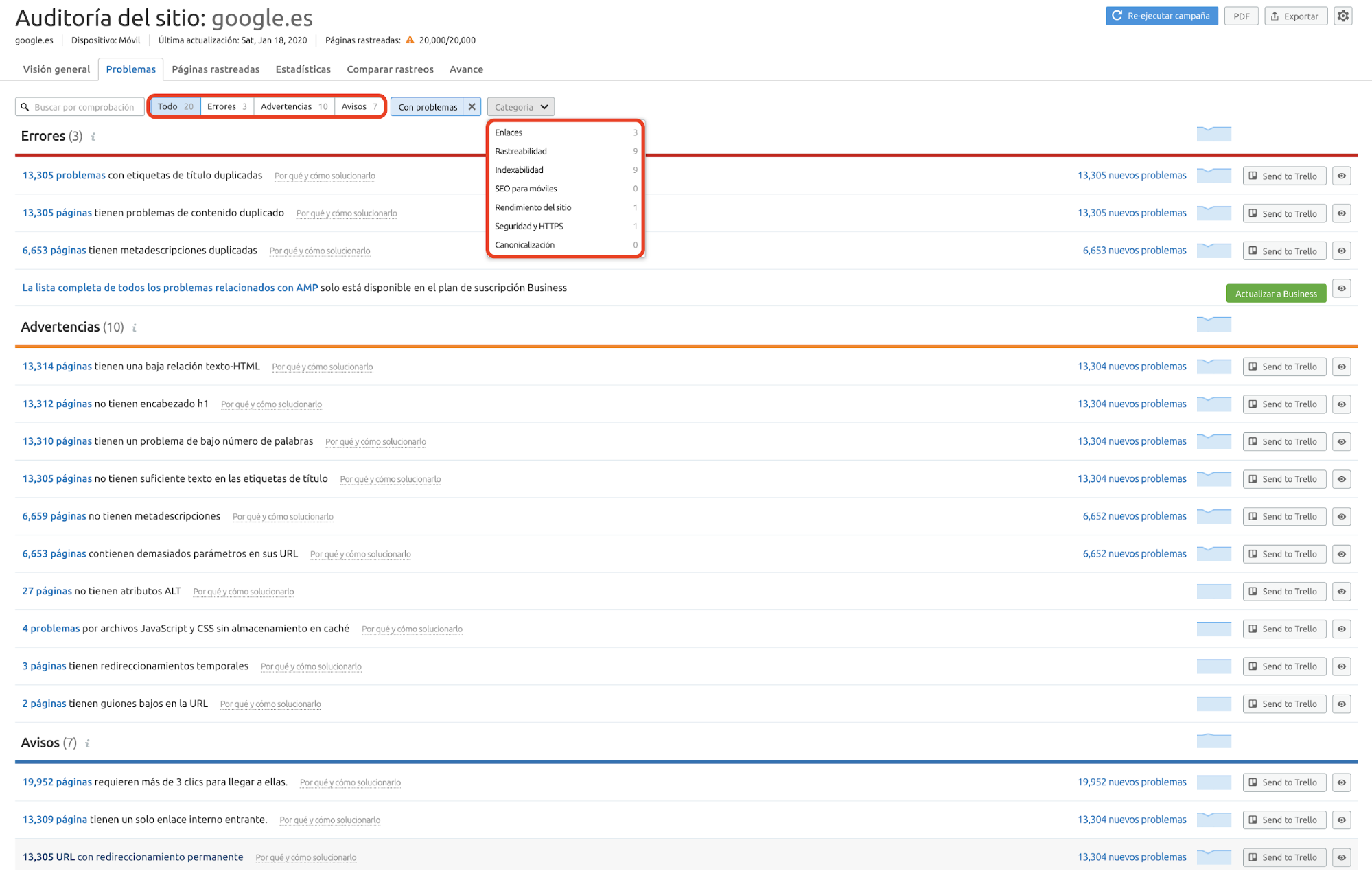This screenshot has height=871, width=1372.
Task: Hide the duplicate meta descriptions issue via eye
Action: [x=1341, y=251]
